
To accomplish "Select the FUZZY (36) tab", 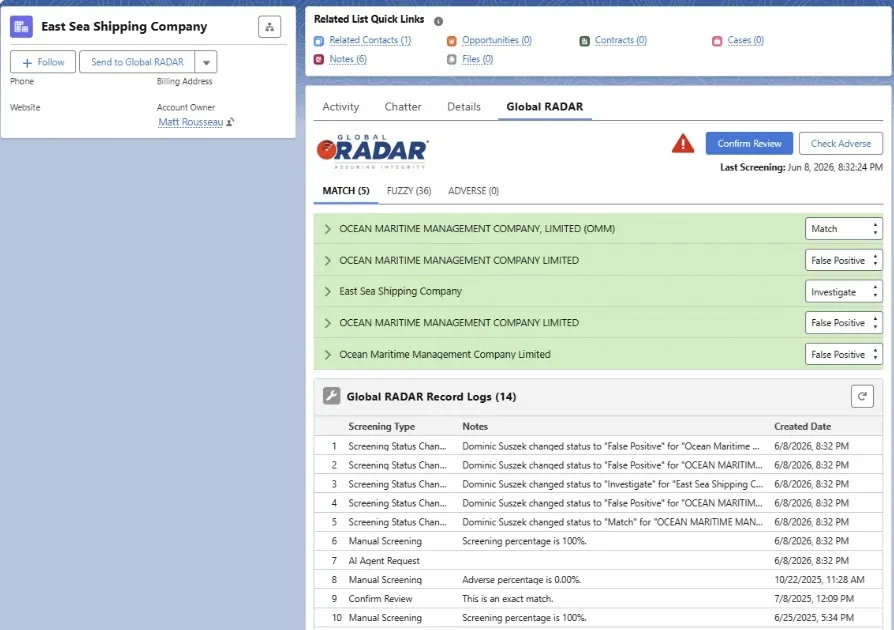I will [x=409, y=190].
